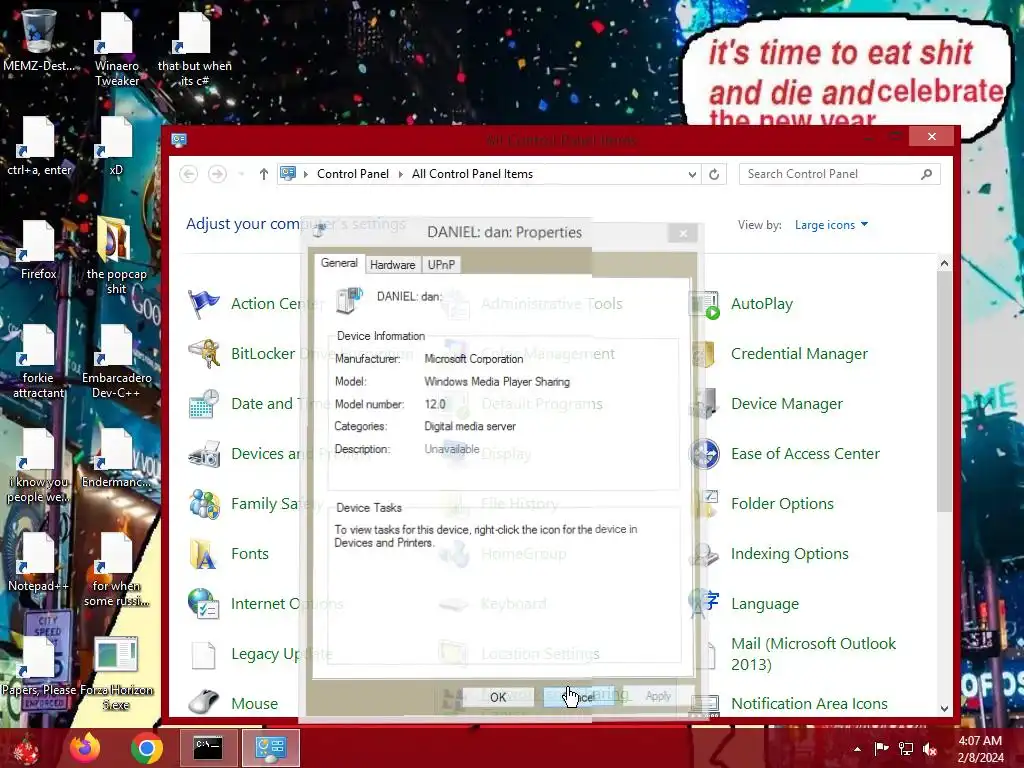Image resolution: width=1024 pixels, height=768 pixels.
Task: Open the Mouse icon
Action: coord(204,703)
